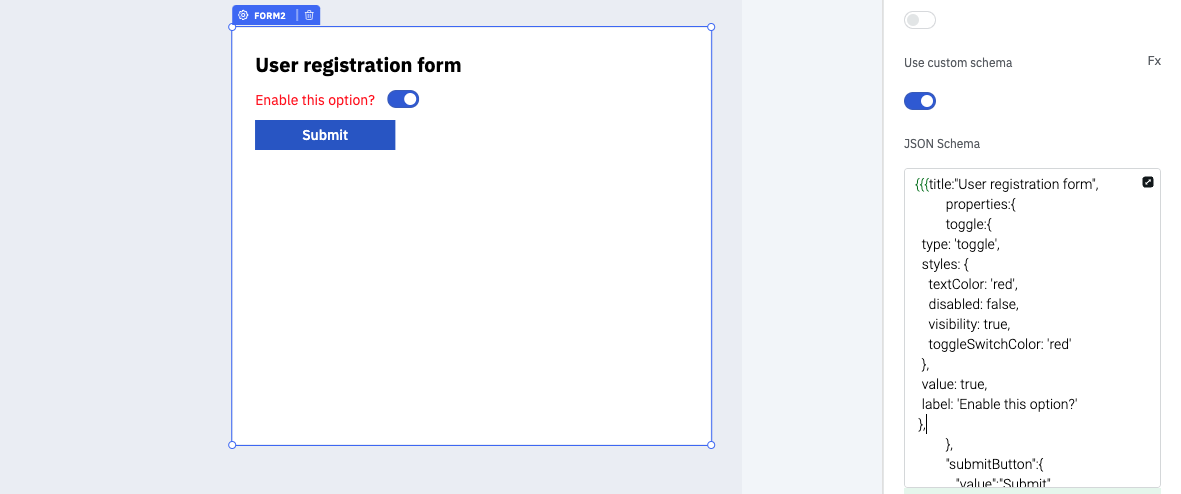Viewport: 1181px width, 494px height.
Task: Click the 'Use custom schema' label
Action: [958, 63]
